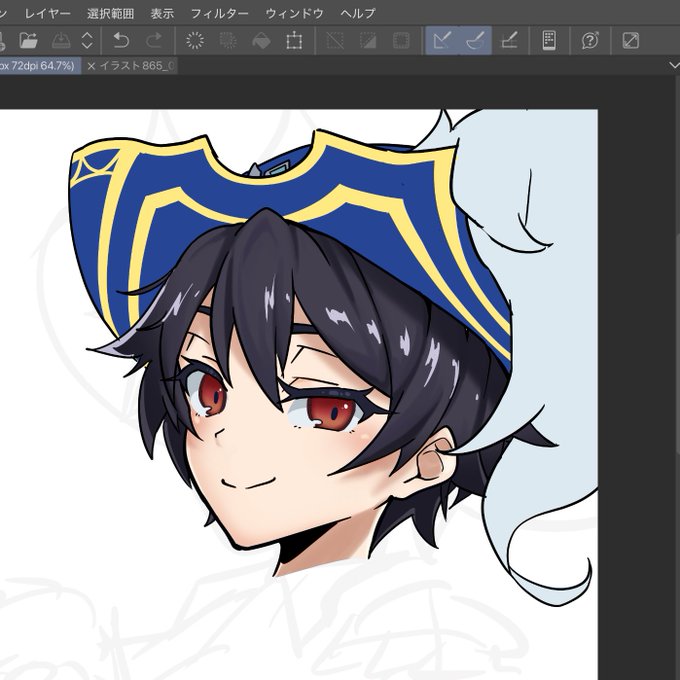Click the save to cloud tray icon

click(61, 41)
